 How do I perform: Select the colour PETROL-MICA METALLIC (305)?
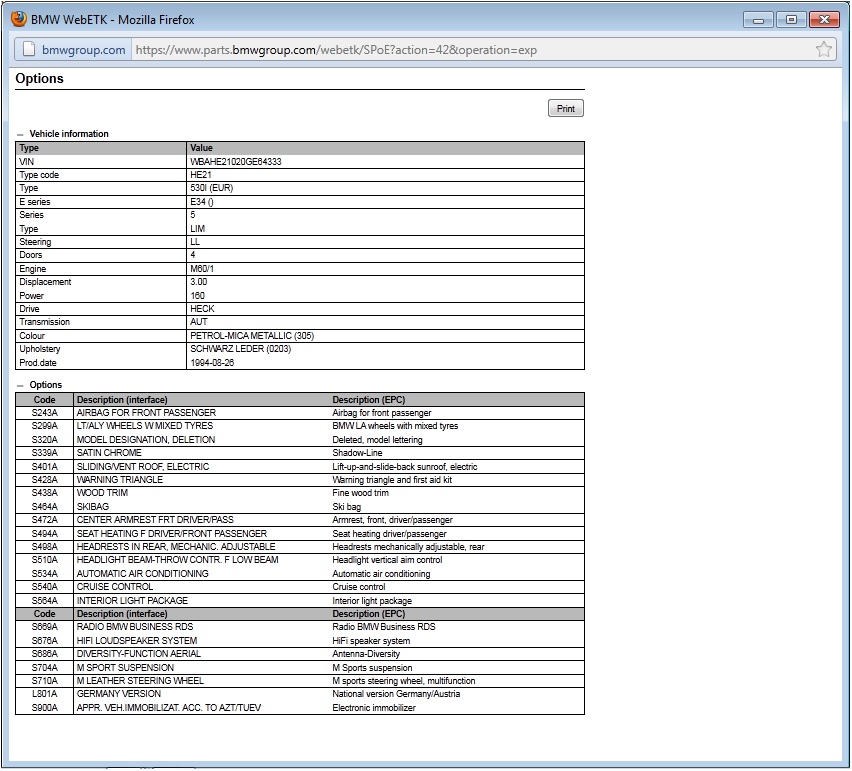[252, 336]
